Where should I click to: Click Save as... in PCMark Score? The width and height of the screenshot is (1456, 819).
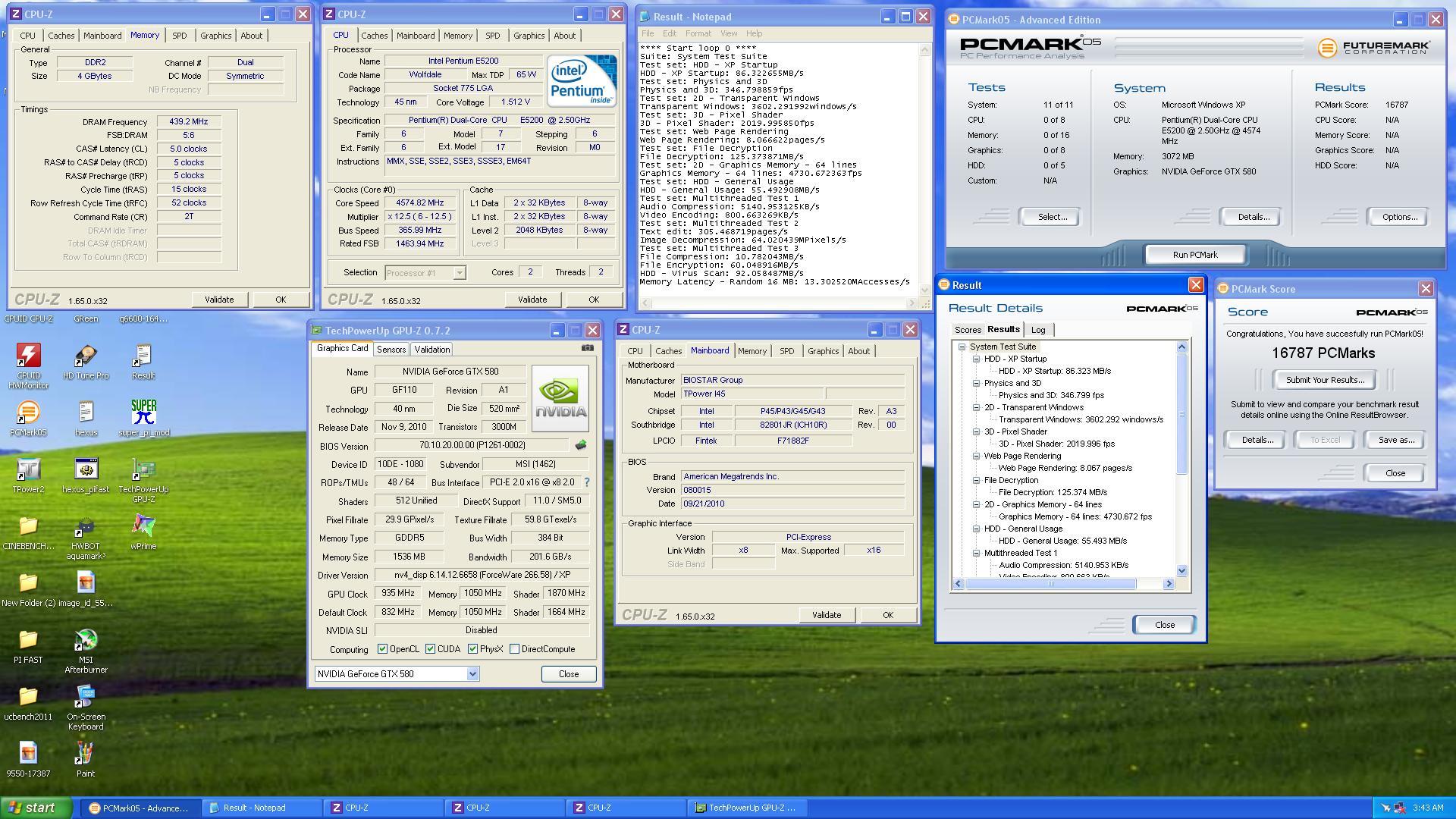pyautogui.click(x=1396, y=440)
